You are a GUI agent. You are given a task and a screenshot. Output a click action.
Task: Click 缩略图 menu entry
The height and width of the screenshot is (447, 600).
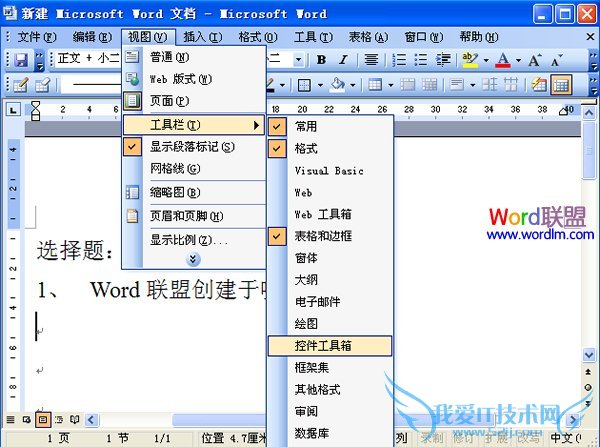click(x=194, y=192)
